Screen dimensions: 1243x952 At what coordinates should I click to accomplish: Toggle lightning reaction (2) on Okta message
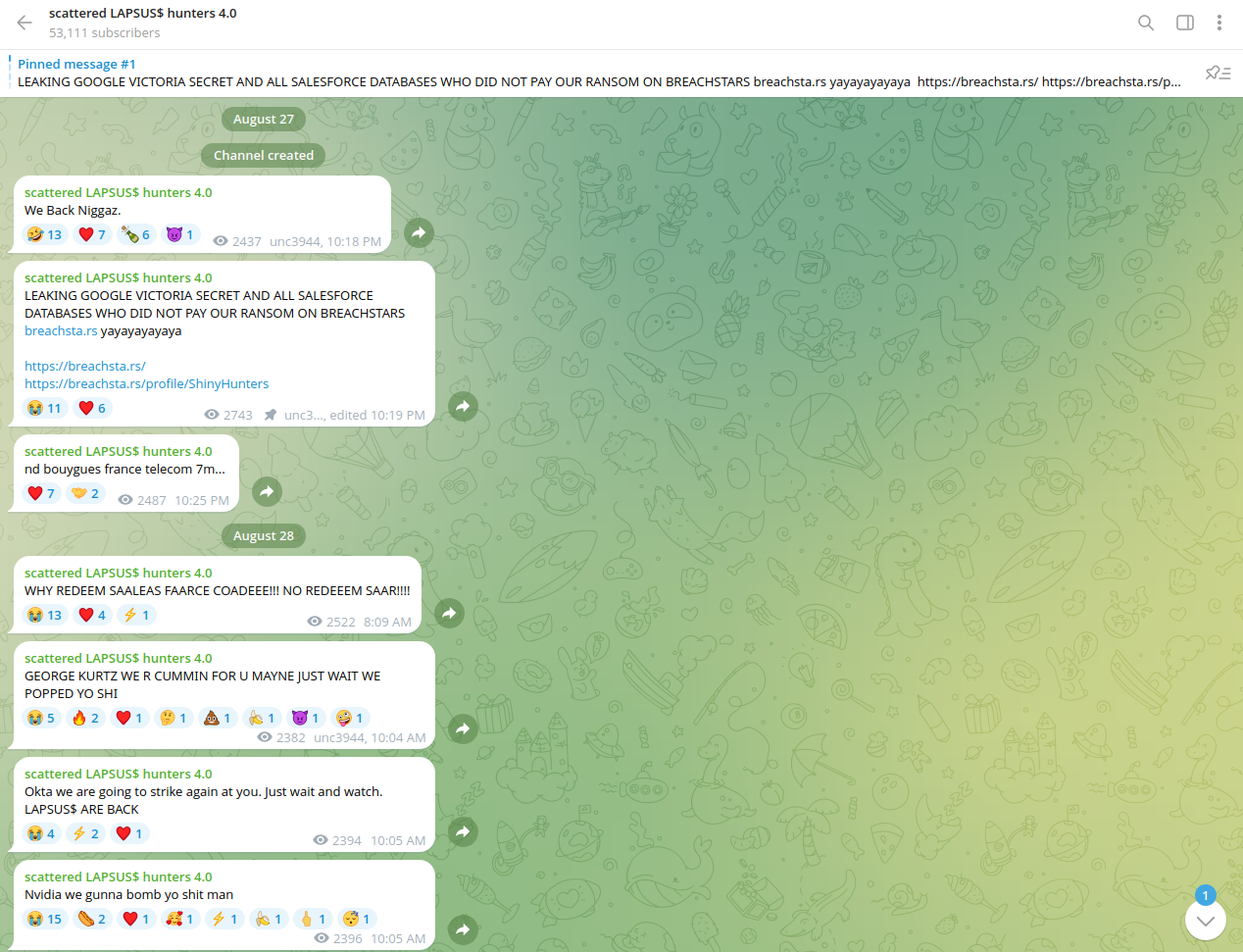click(85, 833)
